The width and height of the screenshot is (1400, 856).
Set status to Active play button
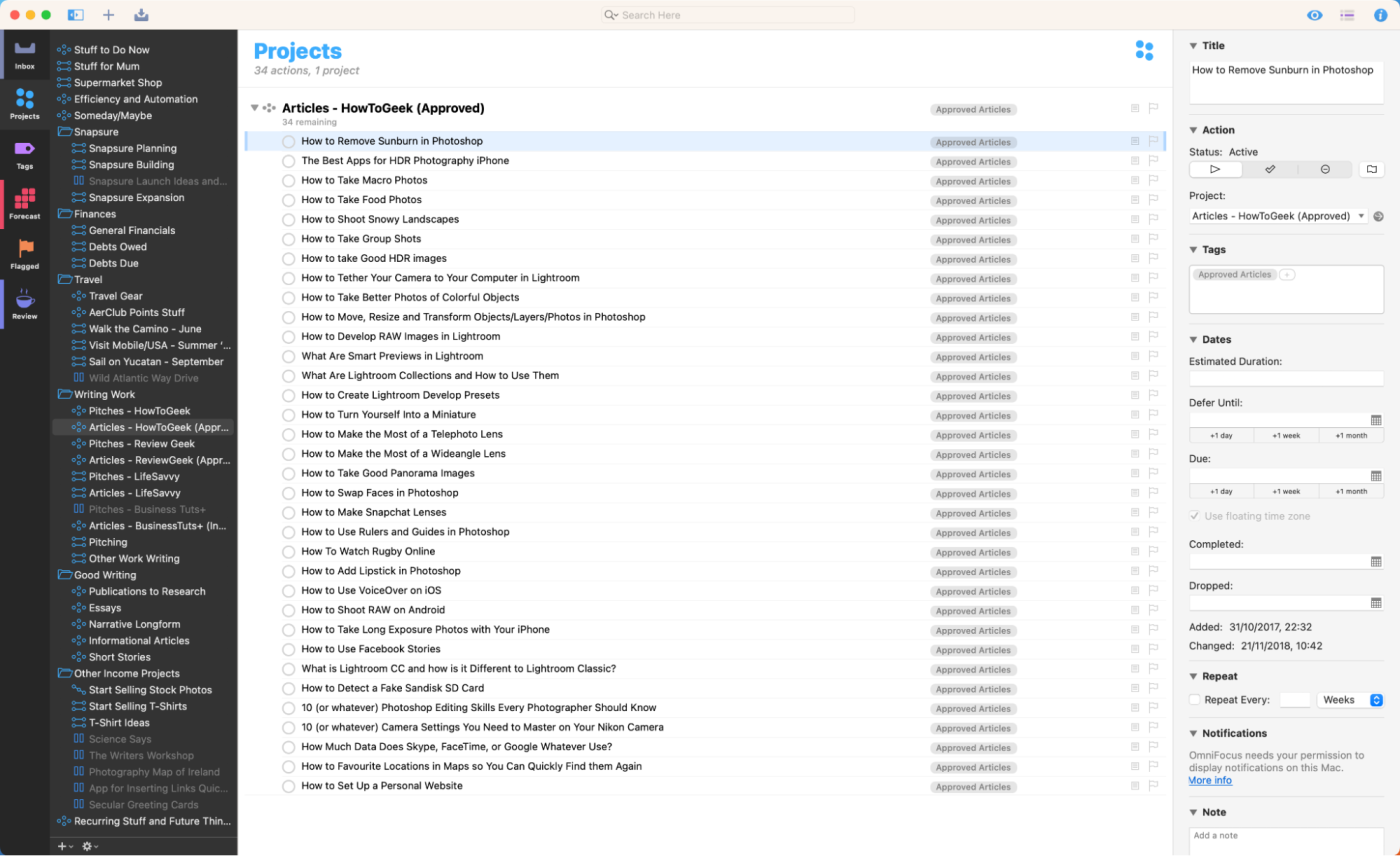(x=1215, y=170)
